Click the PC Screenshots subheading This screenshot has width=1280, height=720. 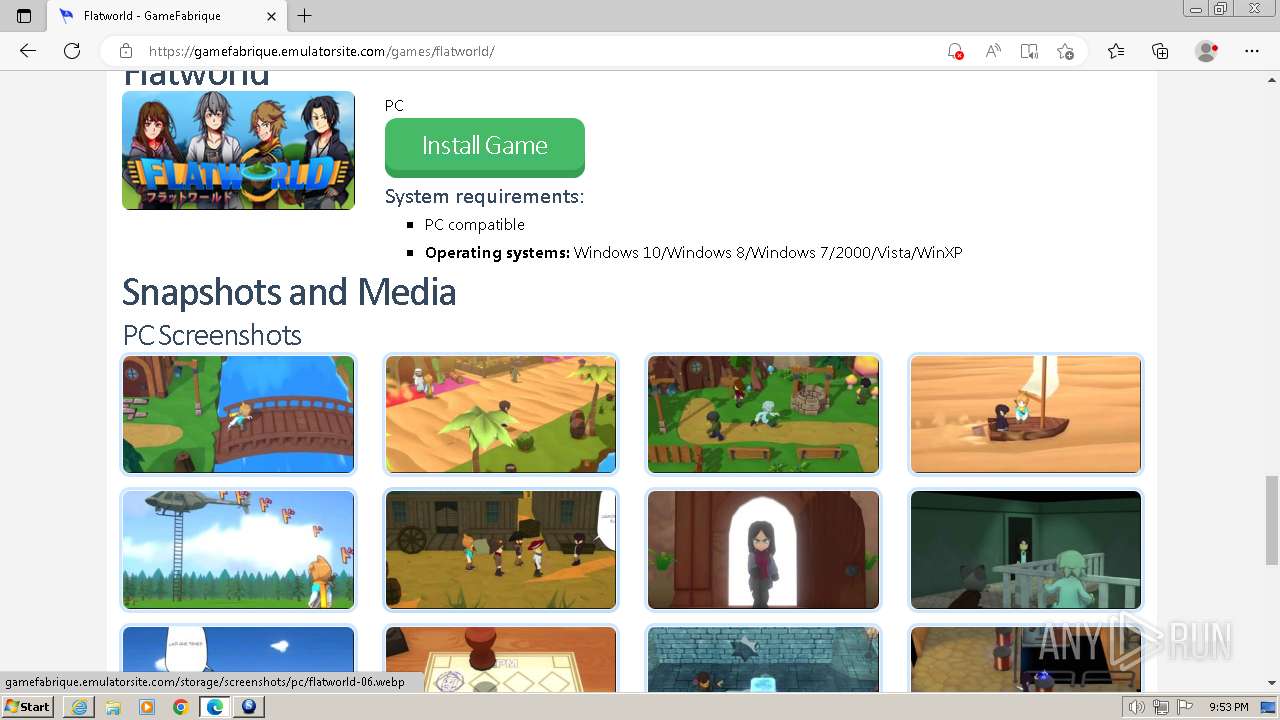212,335
